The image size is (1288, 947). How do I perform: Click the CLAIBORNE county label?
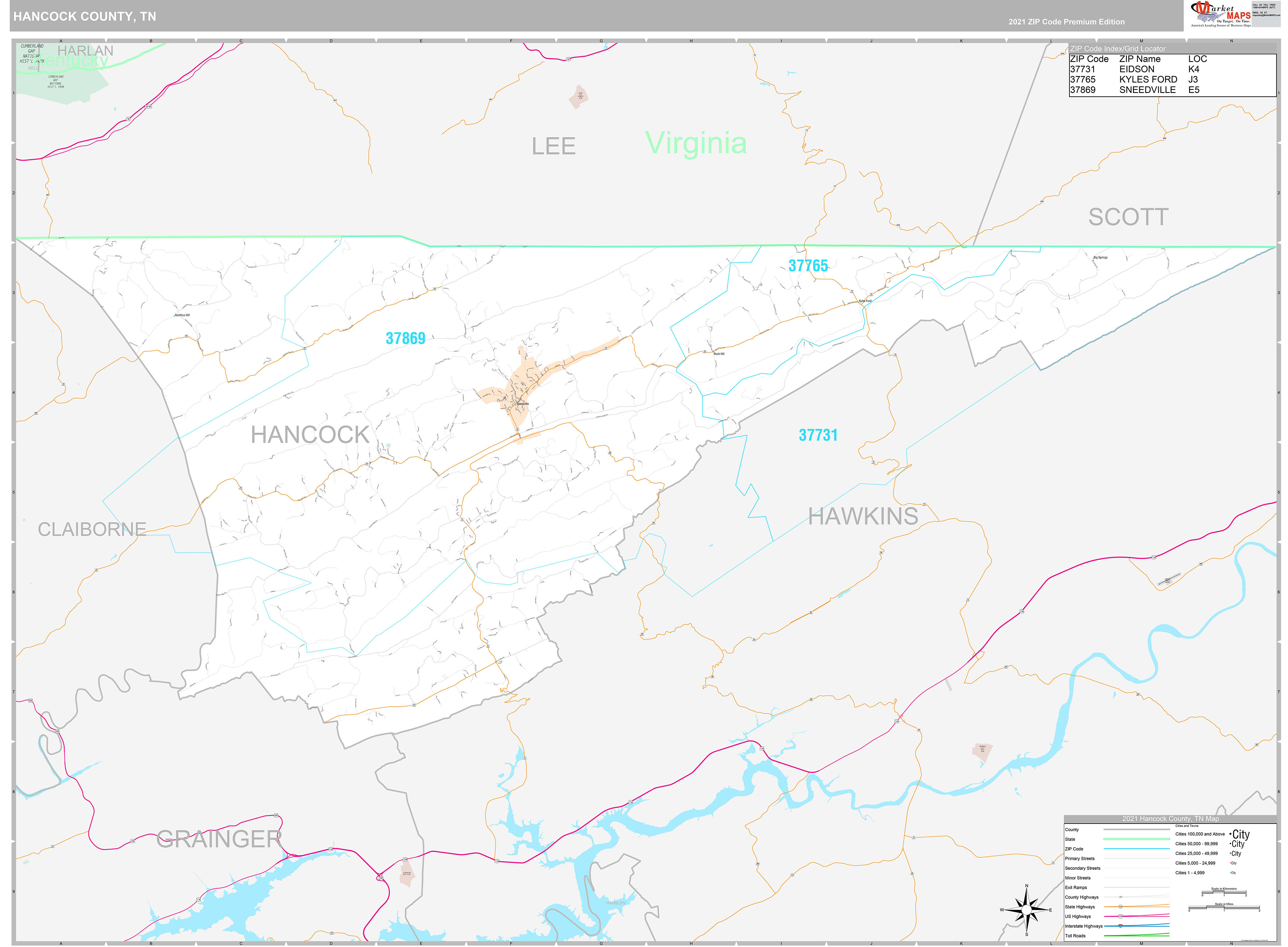coord(92,528)
